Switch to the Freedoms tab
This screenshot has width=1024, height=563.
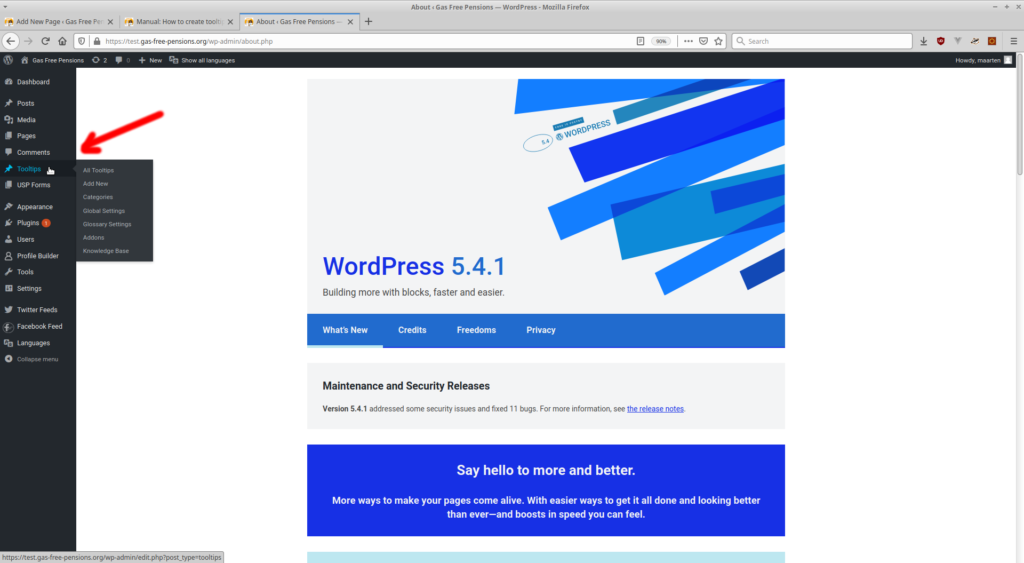pyautogui.click(x=476, y=330)
